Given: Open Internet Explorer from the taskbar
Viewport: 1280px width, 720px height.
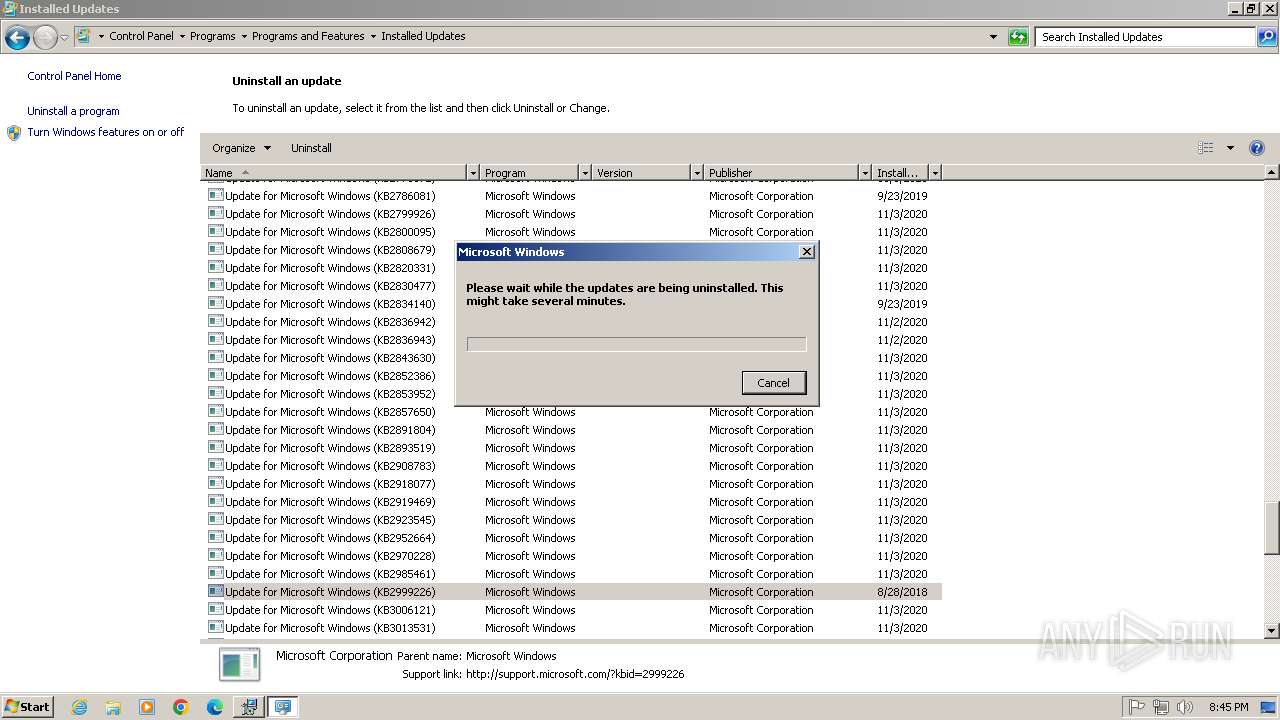Looking at the screenshot, I should coord(79,707).
